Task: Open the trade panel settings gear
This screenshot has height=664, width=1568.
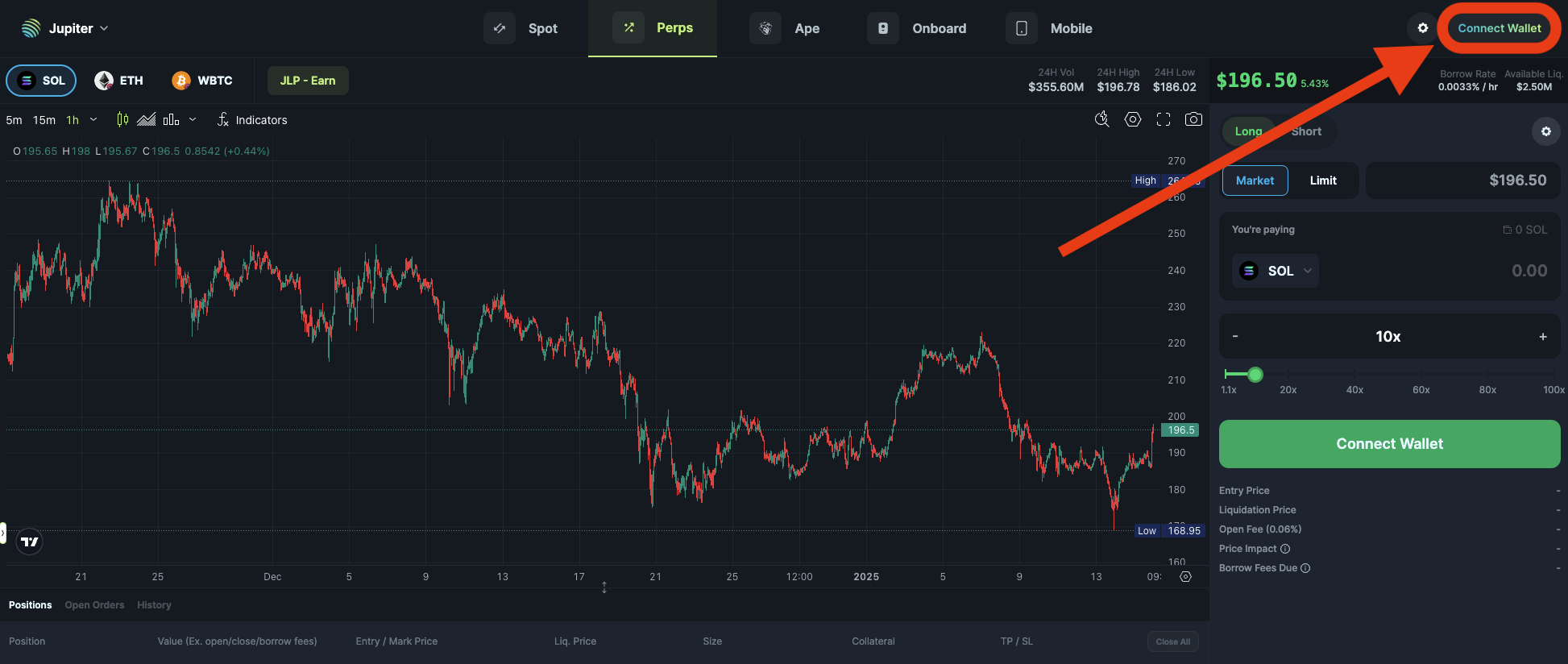Action: [1545, 131]
